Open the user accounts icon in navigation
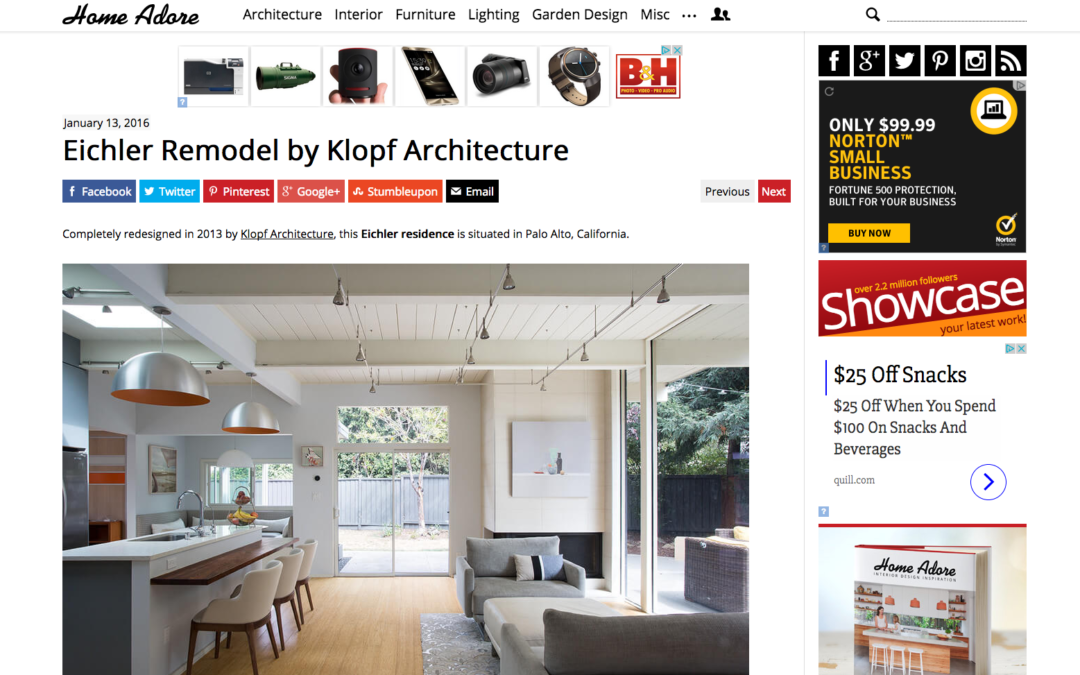The image size is (1080, 675). (x=720, y=14)
